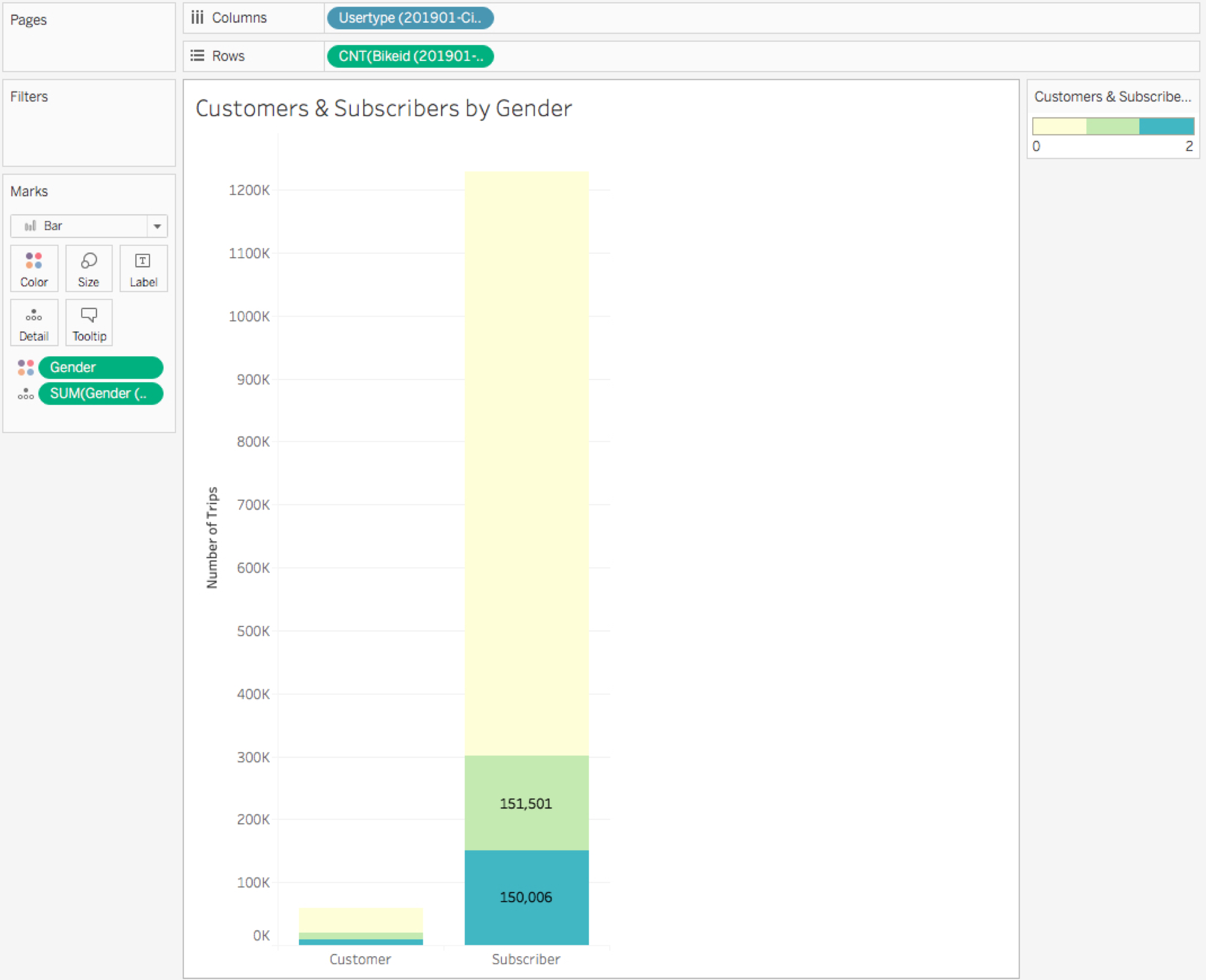The height and width of the screenshot is (980, 1206).
Task: Select the Subscriber teal bar segment labeled 150,006
Action: (526, 898)
